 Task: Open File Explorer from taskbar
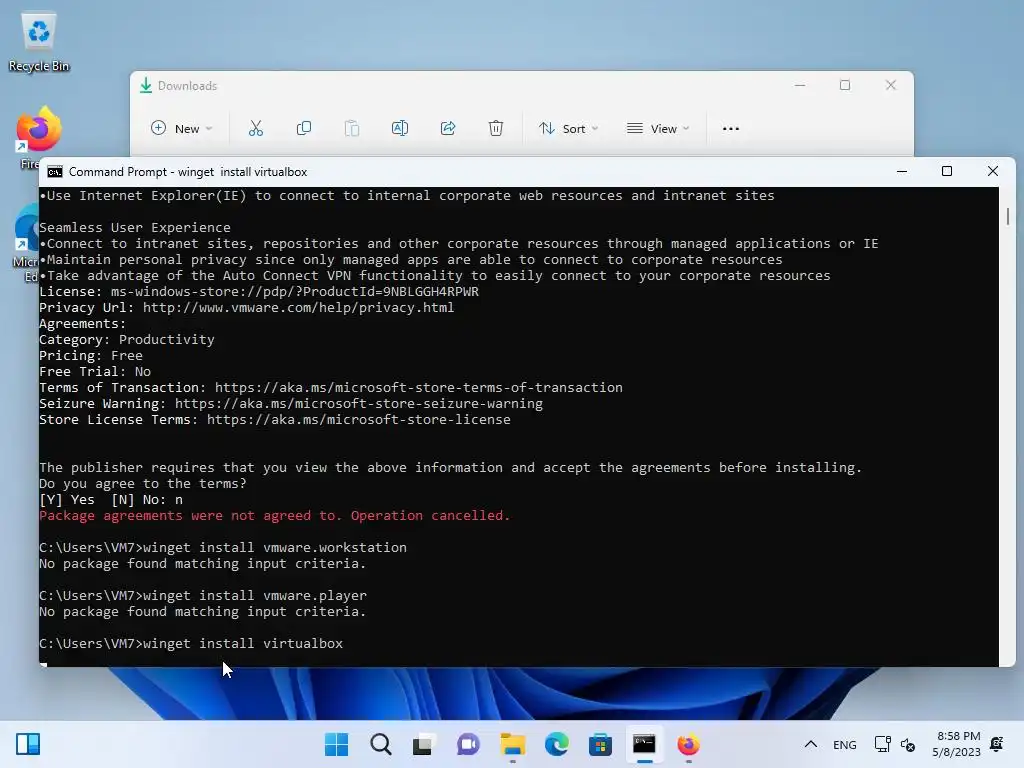coord(513,744)
